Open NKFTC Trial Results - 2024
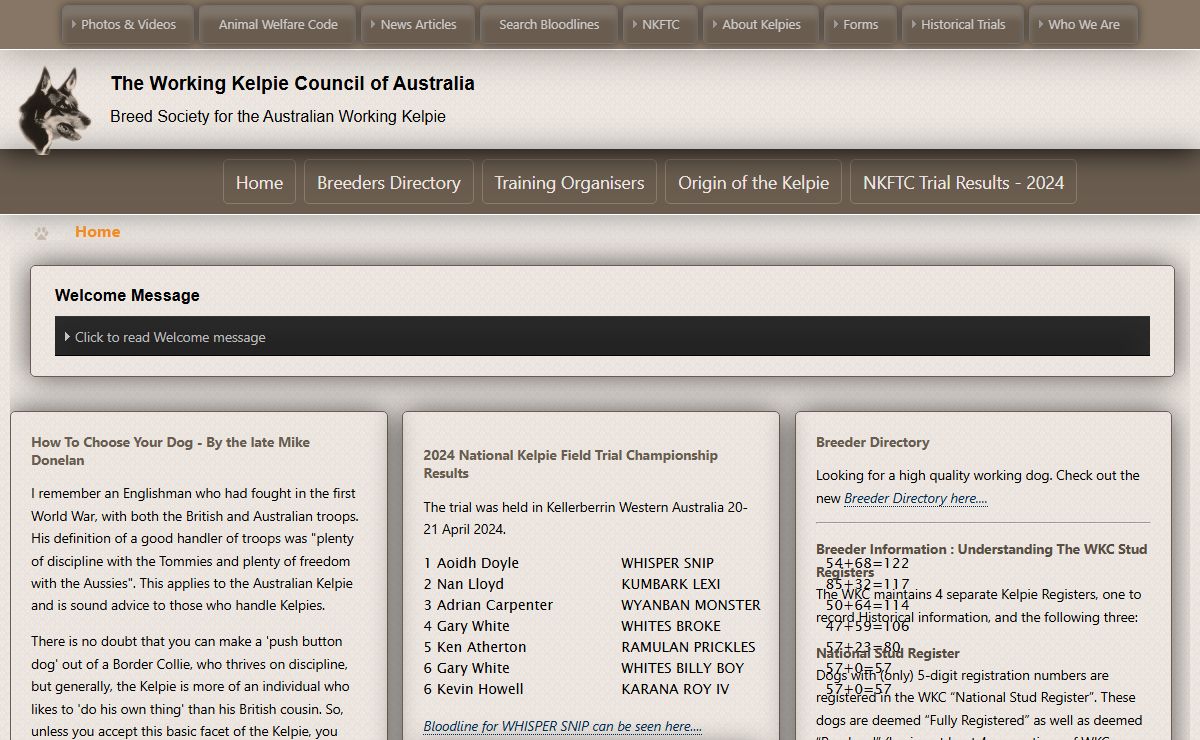Image resolution: width=1200 pixels, height=740 pixels. click(963, 182)
